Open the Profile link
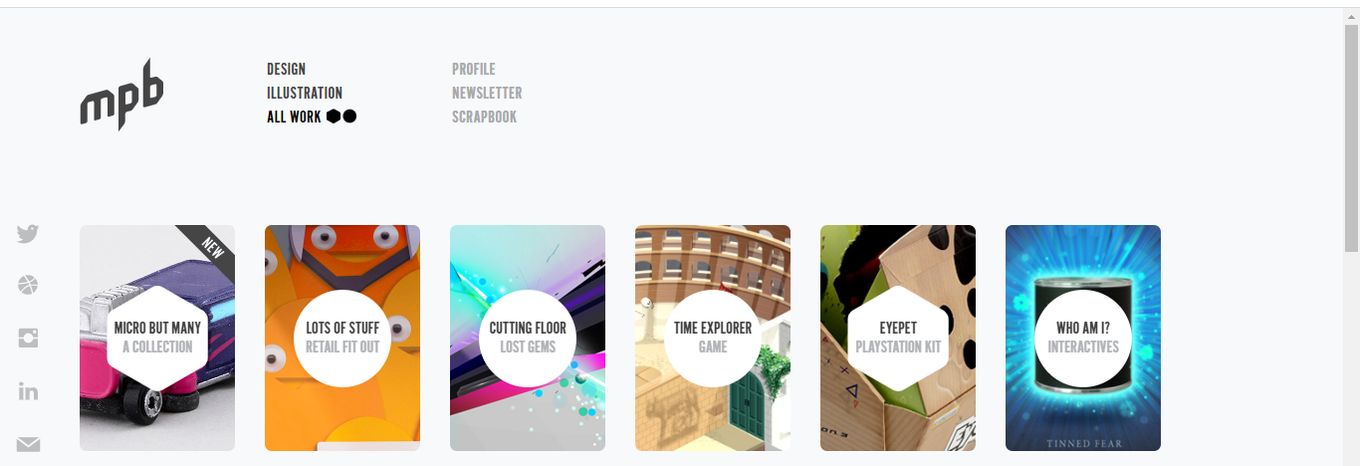Screen dimensions: 1360x466 click(x=473, y=69)
